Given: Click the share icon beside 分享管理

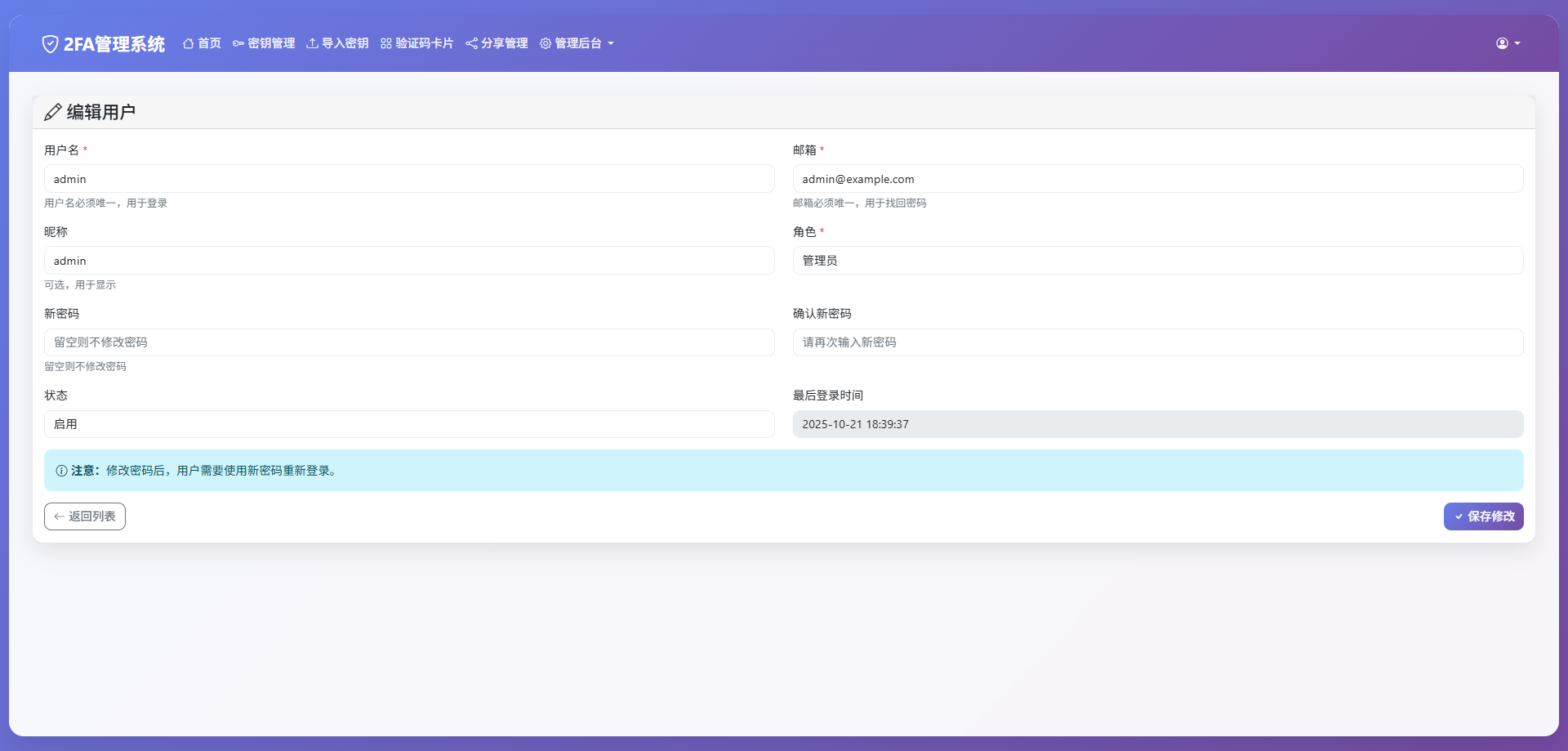Looking at the screenshot, I should coord(471,42).
